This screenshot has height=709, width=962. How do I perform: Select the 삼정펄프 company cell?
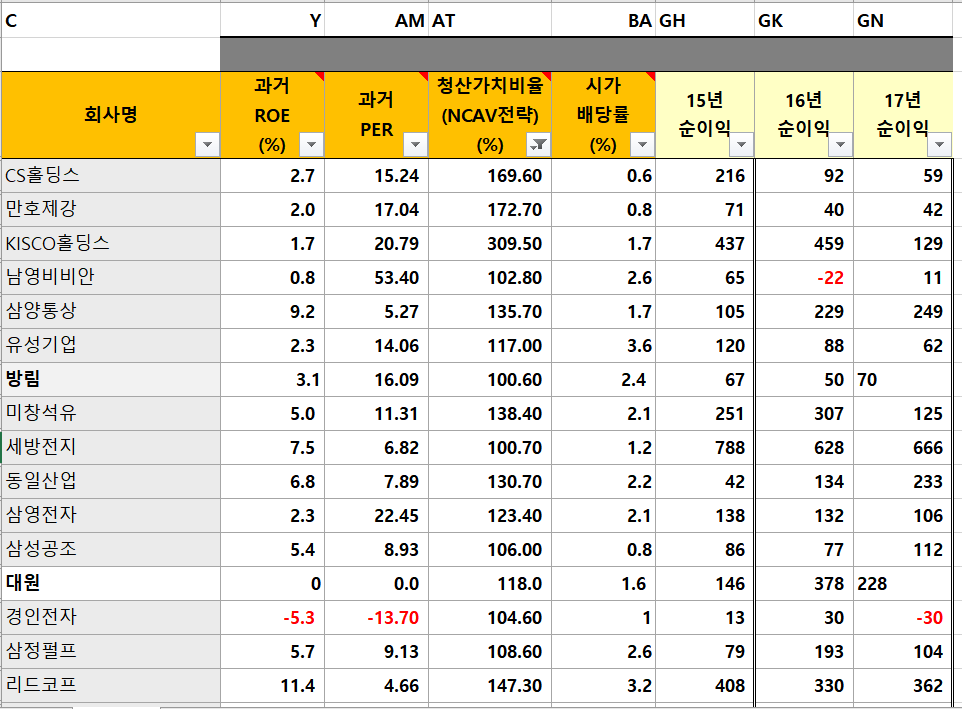pos(111,651)
